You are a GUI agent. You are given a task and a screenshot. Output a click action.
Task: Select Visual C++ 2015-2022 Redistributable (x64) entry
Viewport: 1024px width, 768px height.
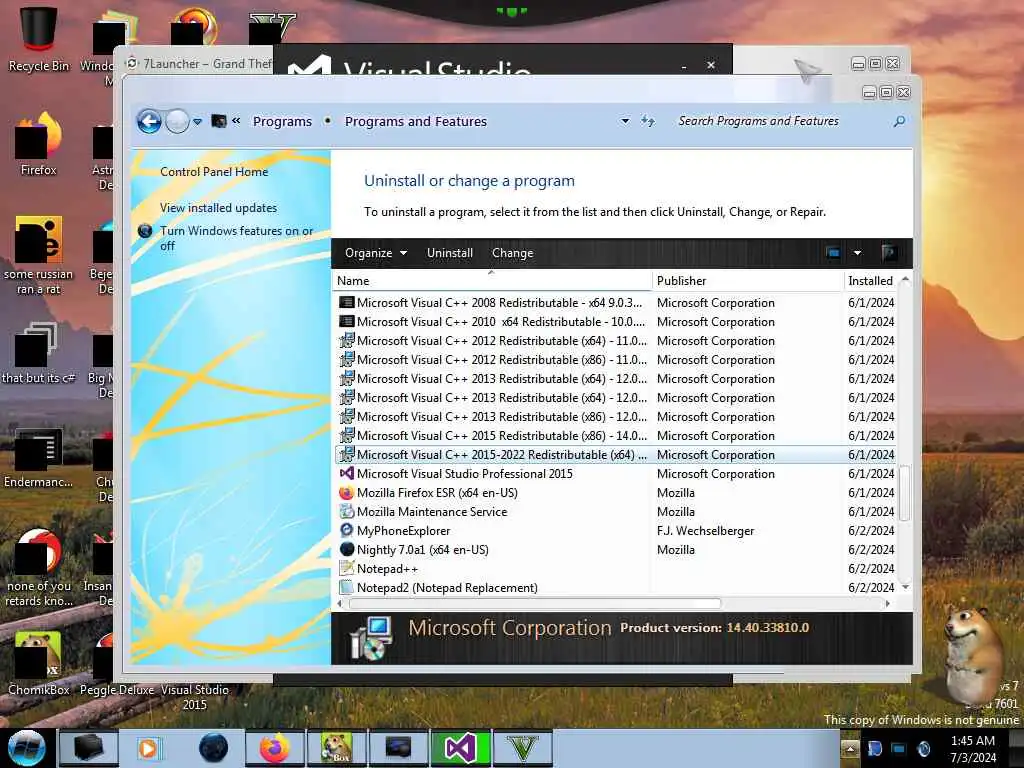pos(616,455)
